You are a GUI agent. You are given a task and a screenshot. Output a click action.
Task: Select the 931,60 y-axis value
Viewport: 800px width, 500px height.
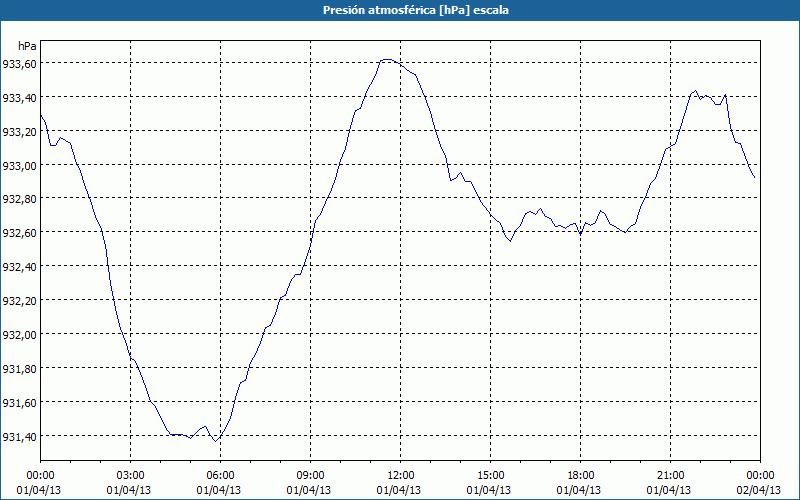19,403
